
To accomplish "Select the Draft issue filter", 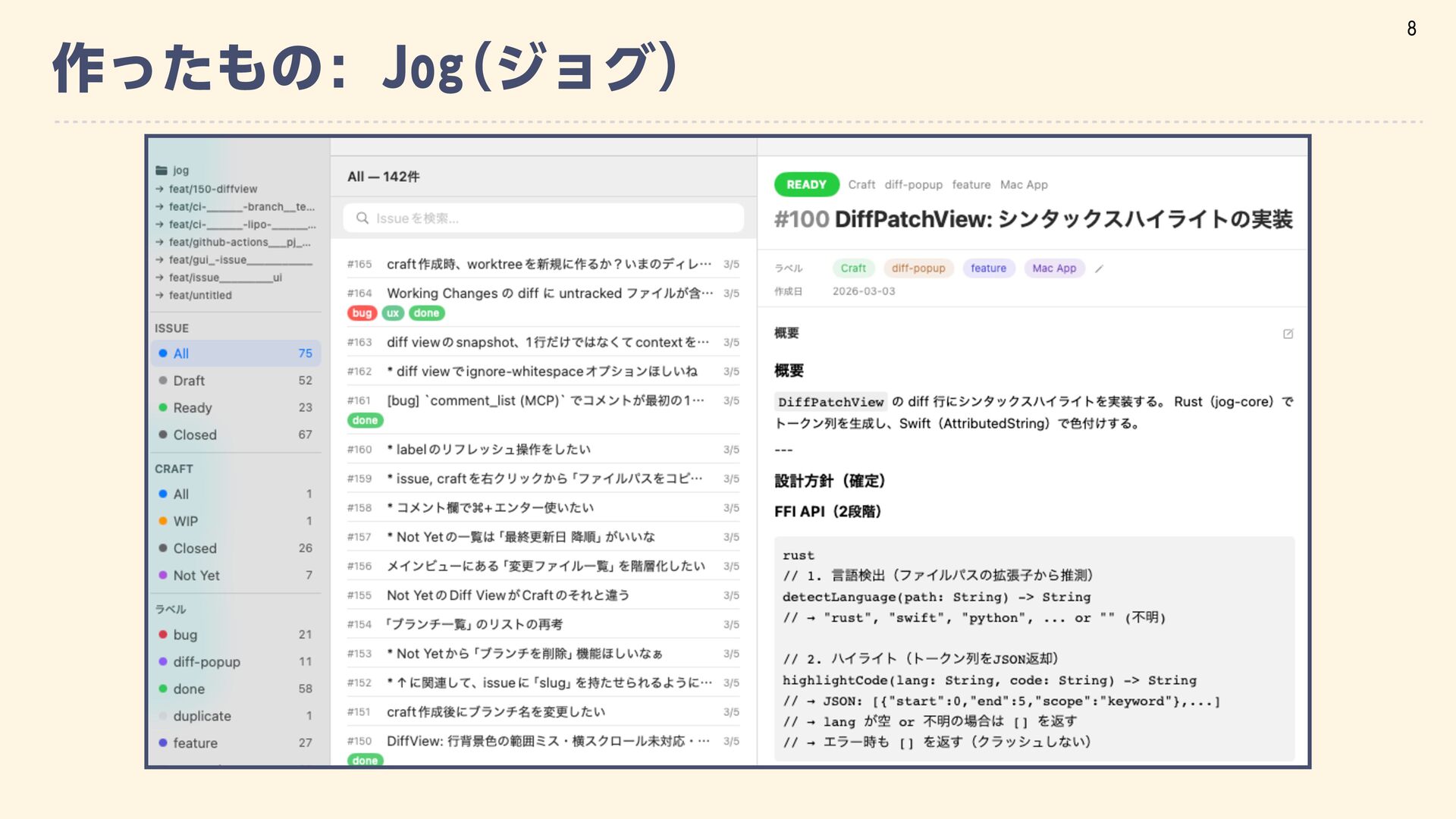I will coord(189,381).
